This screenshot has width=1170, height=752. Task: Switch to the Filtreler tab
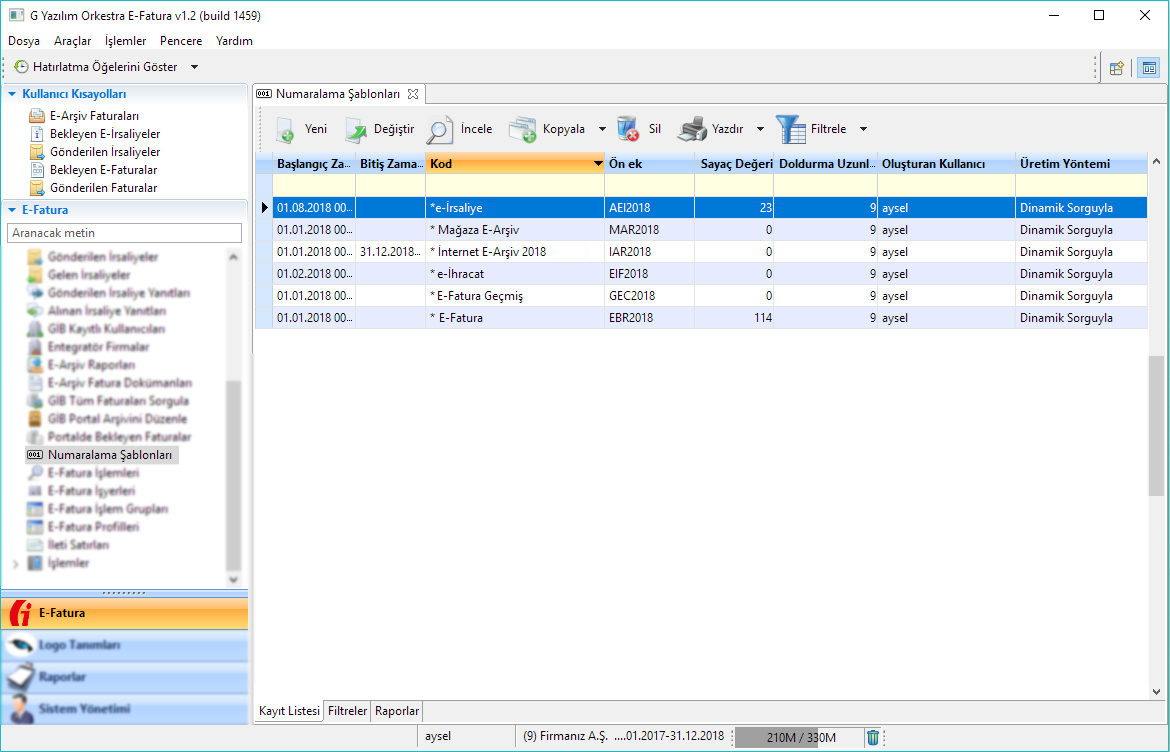(348, 711)
